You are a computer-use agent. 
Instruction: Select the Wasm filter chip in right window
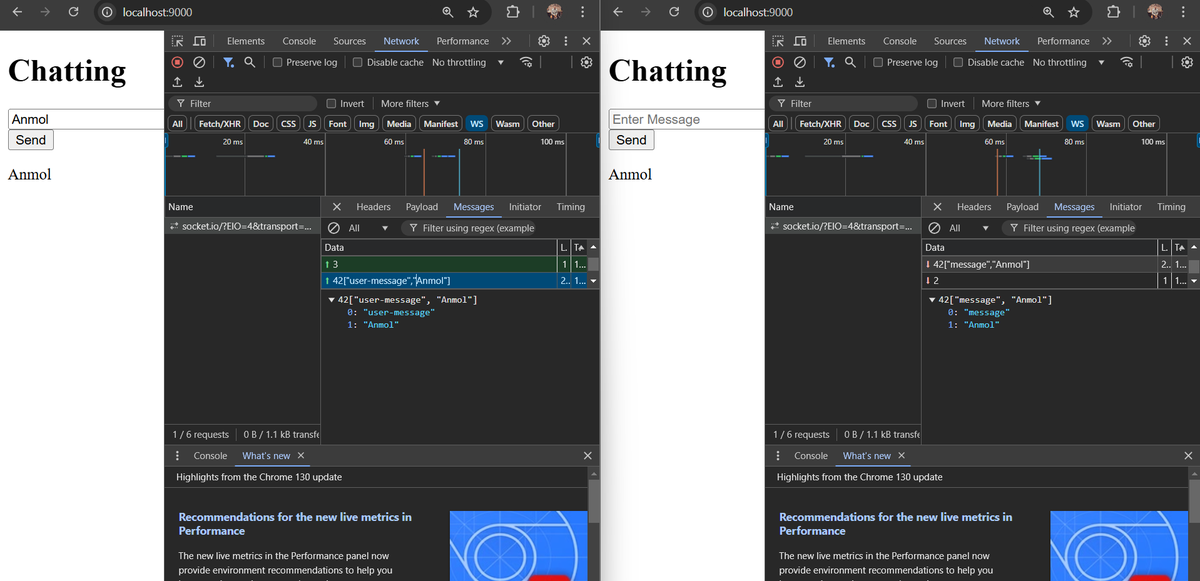(1108, 124)
